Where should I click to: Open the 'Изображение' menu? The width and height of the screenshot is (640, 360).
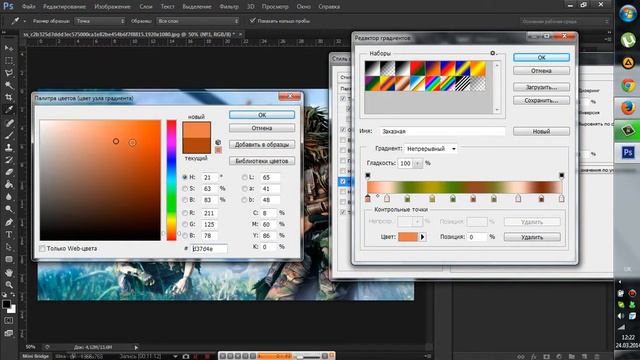(x=112, y=7)
